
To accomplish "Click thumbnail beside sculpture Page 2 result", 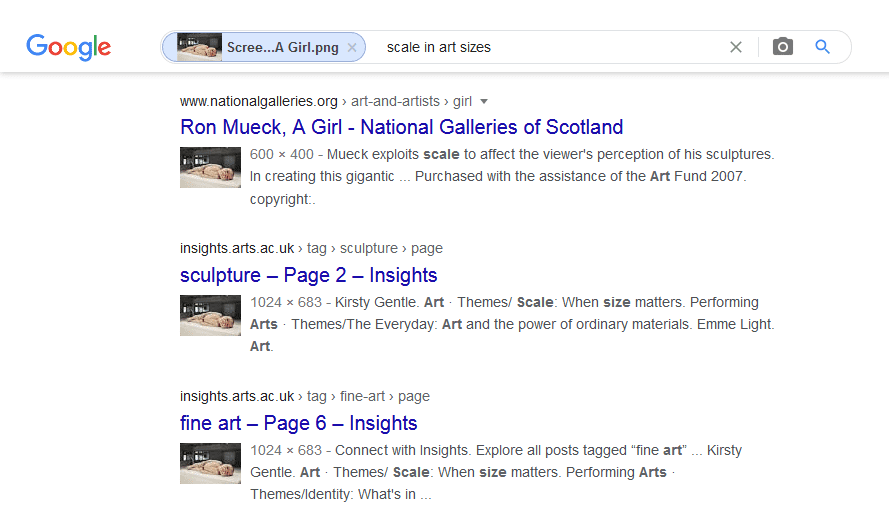I will [210, 315].
